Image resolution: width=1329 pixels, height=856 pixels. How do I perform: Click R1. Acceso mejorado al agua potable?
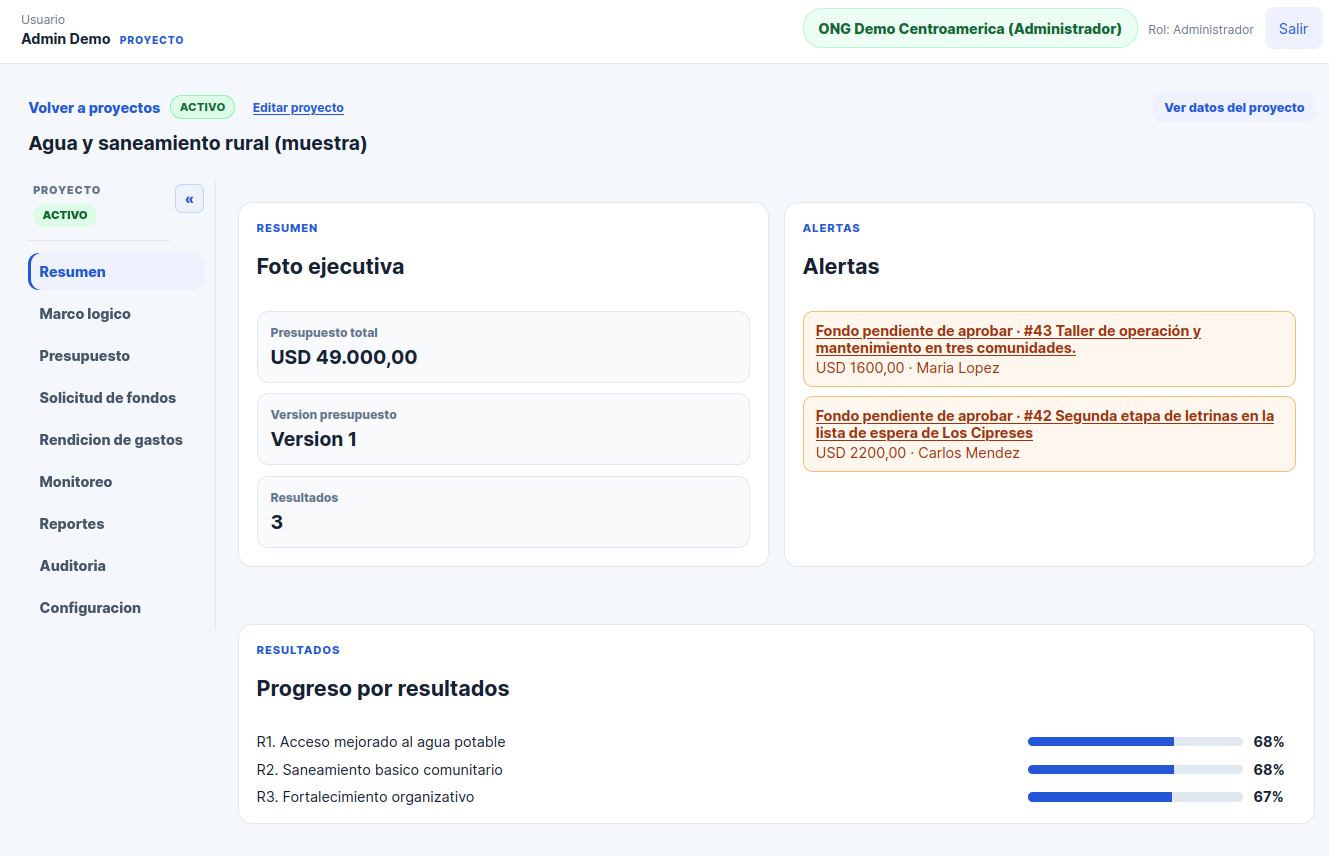click(381, 742)
